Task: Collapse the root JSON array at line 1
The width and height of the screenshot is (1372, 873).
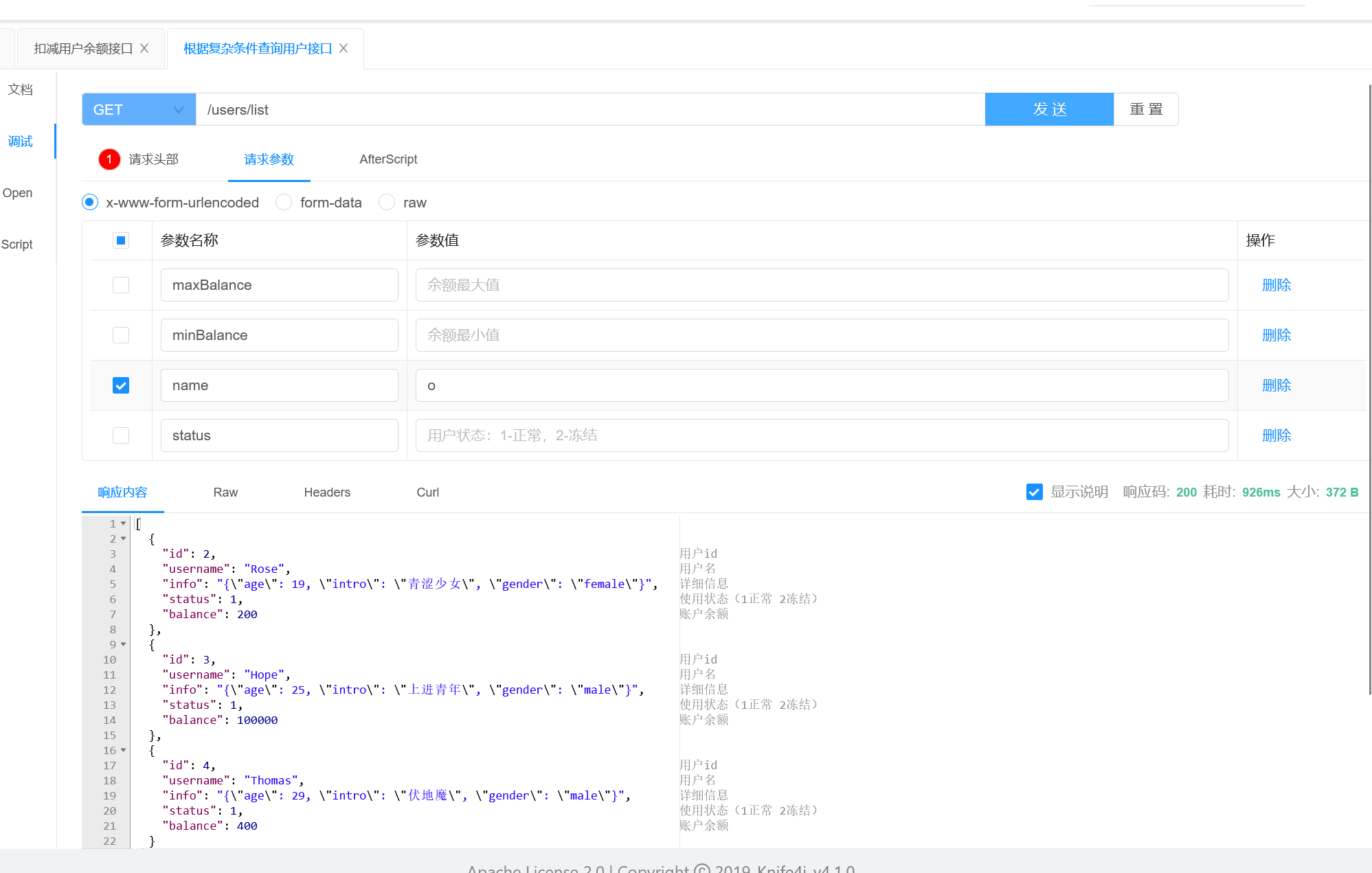Action: [124, 523]
